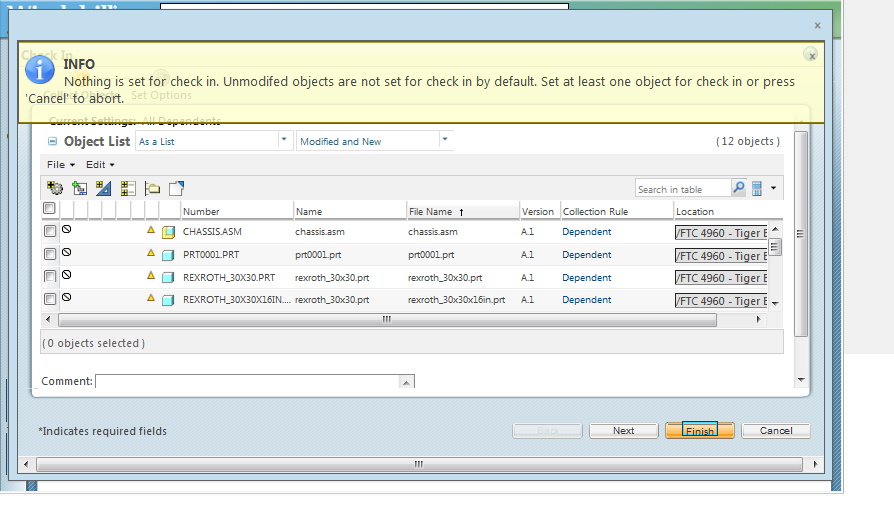Tick the select-all checkbox in table header

(49, 209)
